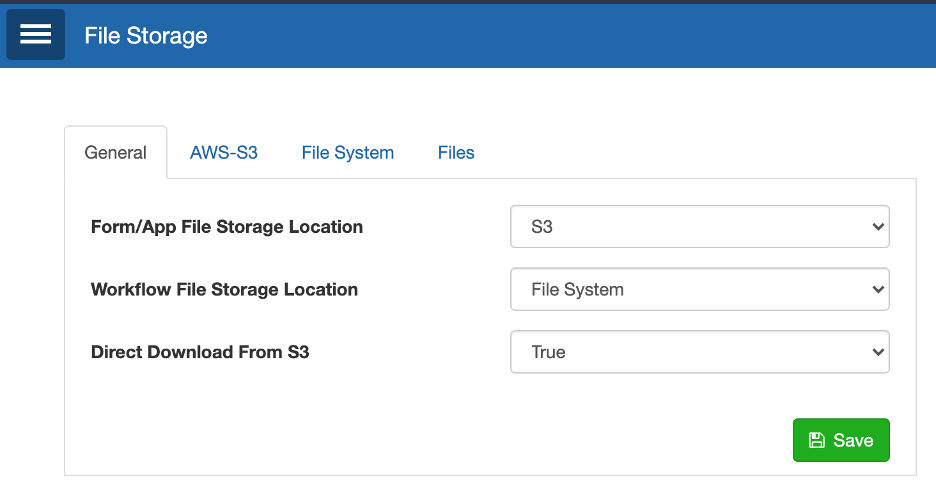Open the Direct Download From S3 dropdown
The height and width of the screenshot is (490, 936).
(700, 352)
